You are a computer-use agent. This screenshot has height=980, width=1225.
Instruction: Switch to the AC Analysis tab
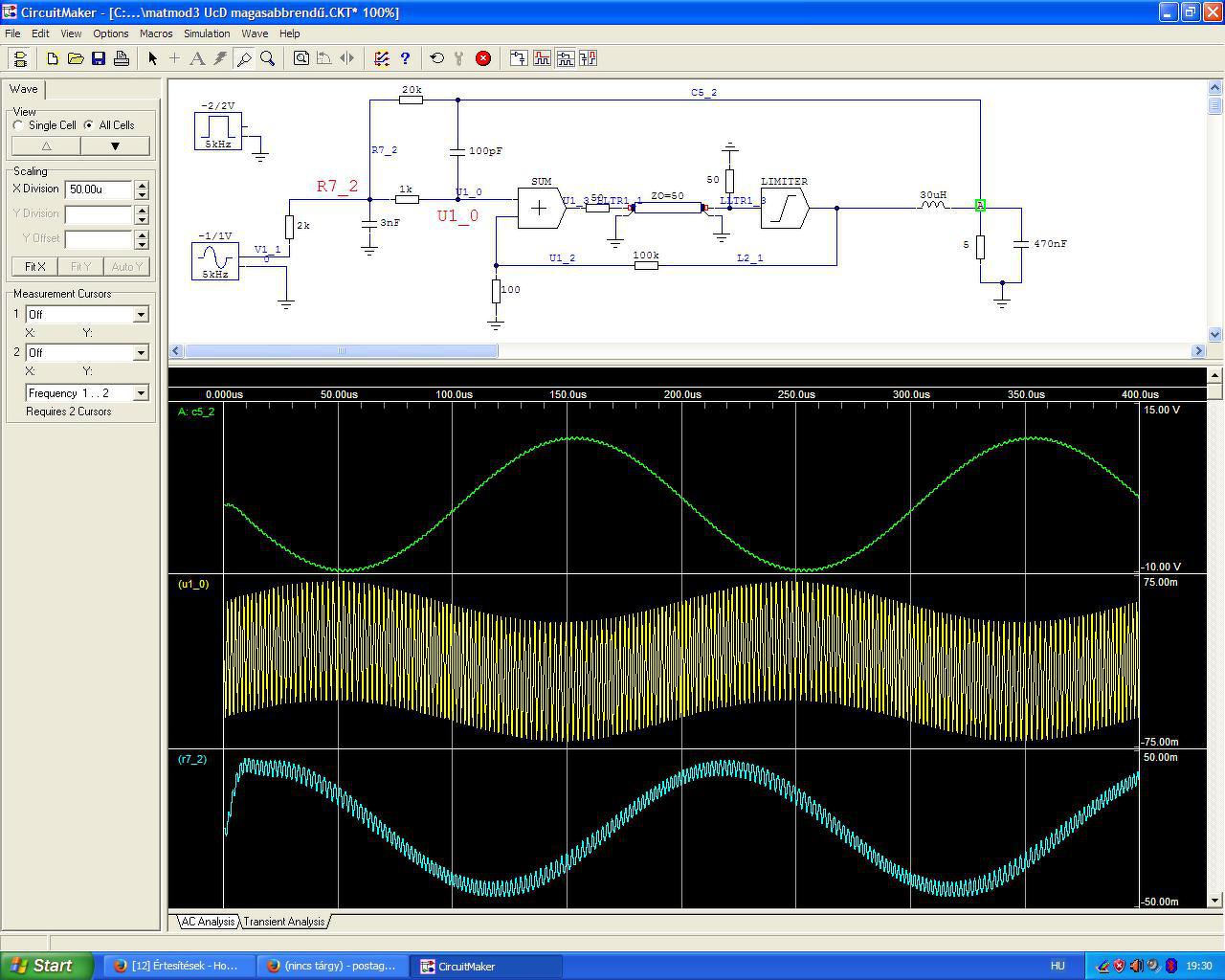208,922
